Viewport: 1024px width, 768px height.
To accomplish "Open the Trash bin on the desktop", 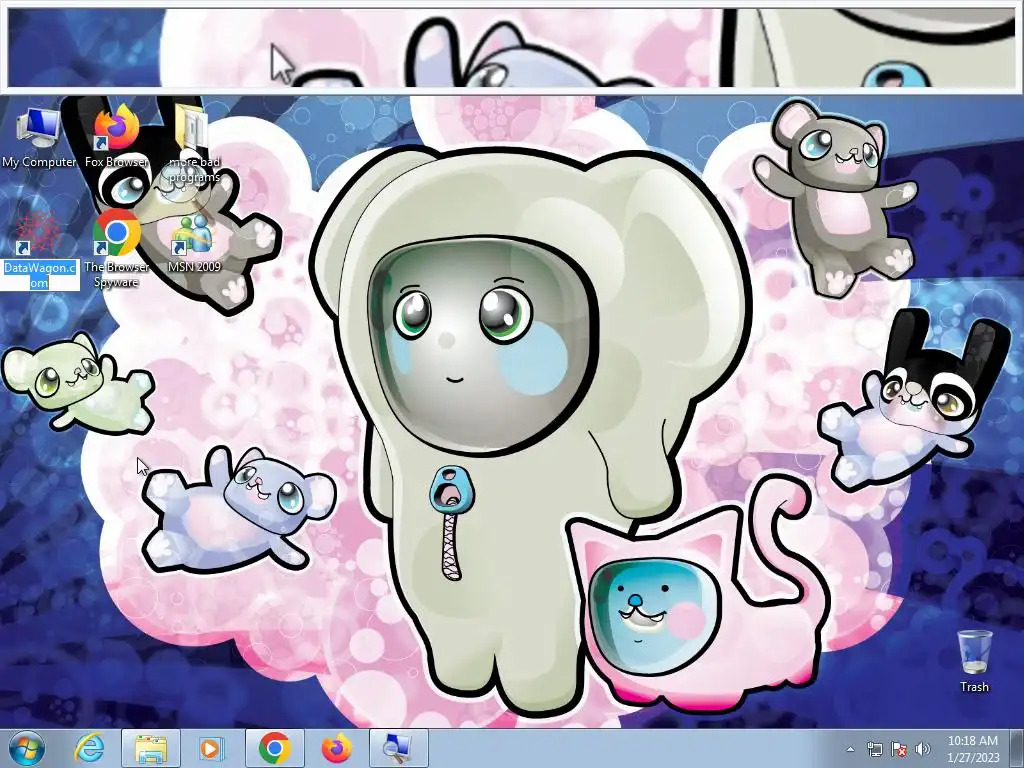I will click(974, 660).
